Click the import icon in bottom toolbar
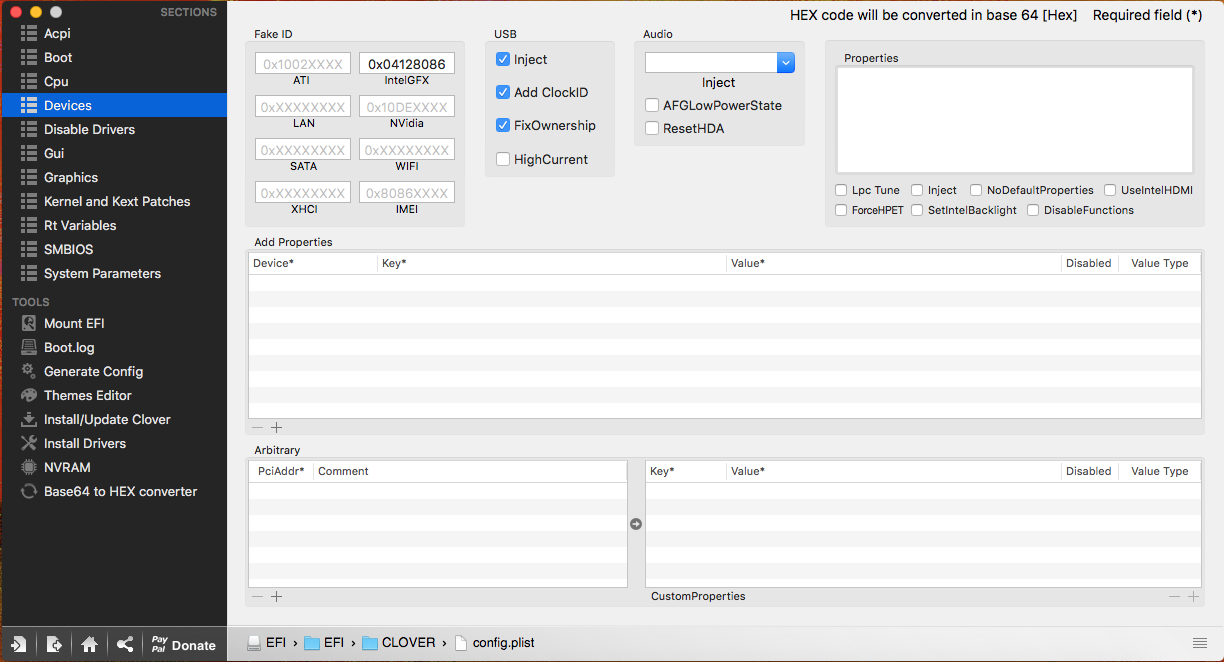Image resolution: width=1224 pixels, height=662 pixels. (19, 645)
